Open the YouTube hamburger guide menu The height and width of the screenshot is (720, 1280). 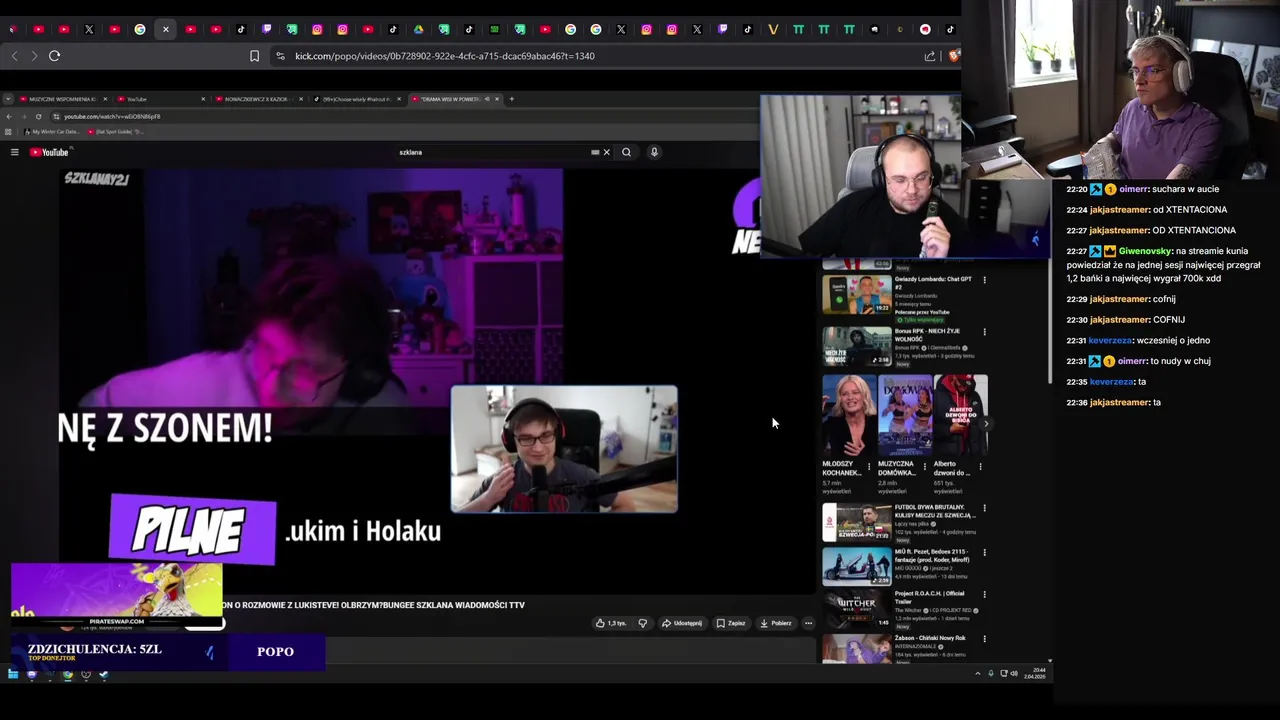coord(15,152)
